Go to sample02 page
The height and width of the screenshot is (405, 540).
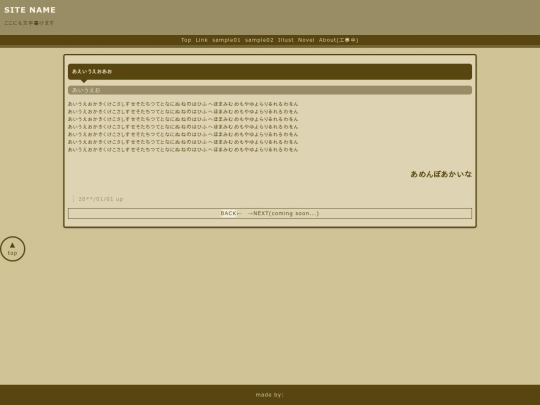[x=259, y=40]
